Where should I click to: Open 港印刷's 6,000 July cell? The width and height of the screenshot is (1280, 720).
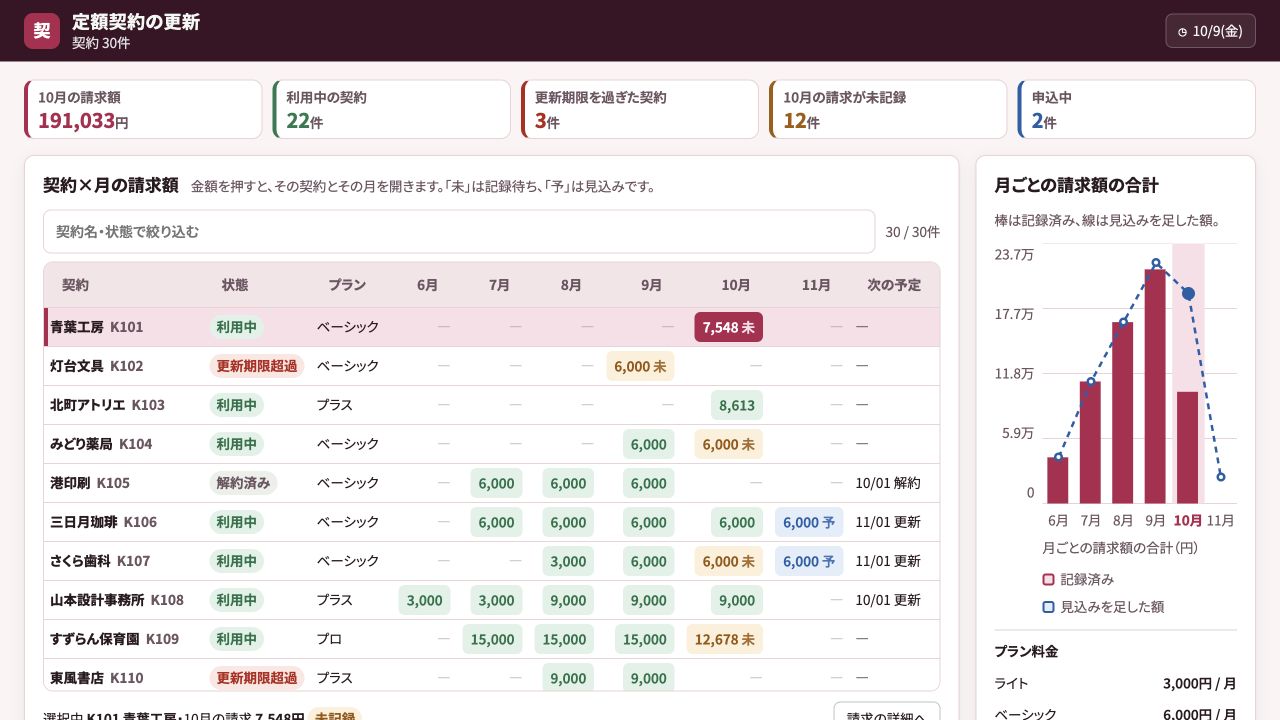[x=496, y=483]
